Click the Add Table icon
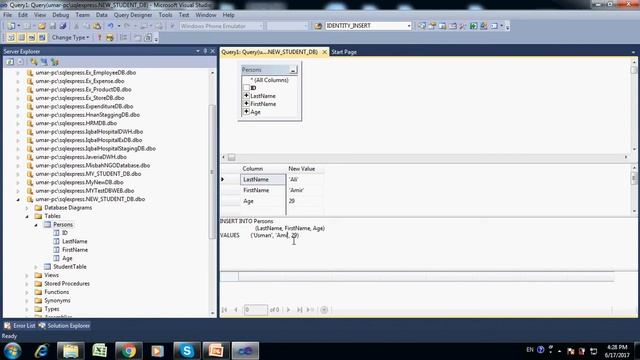 (x=138, y=38)
